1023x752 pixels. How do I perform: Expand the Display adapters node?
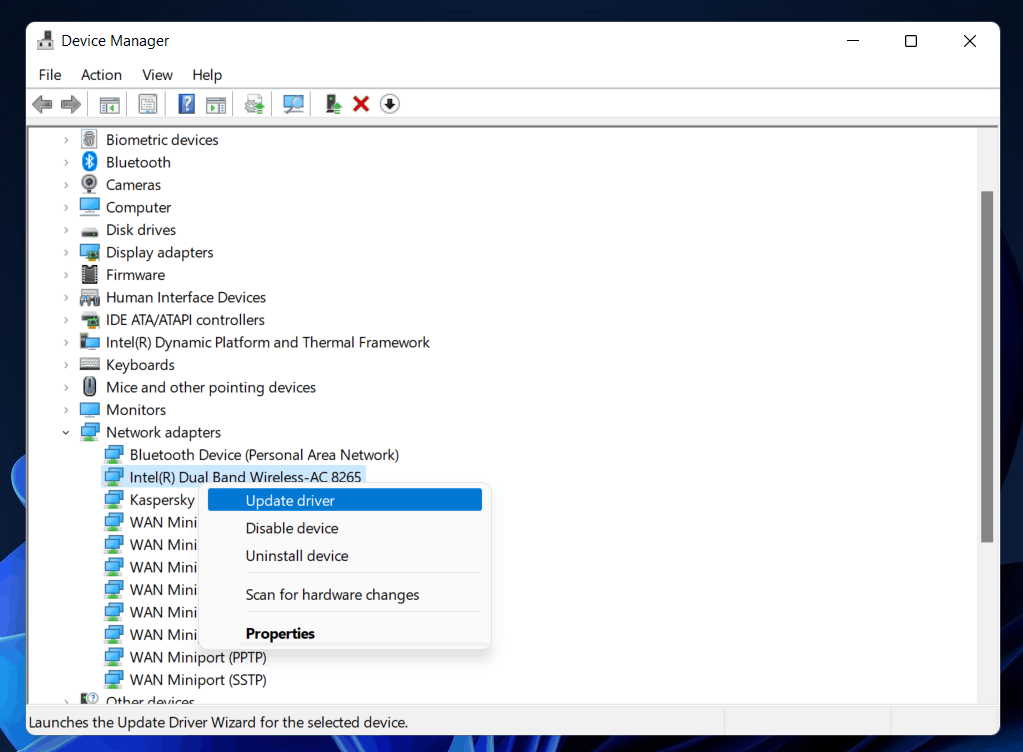(66, 252)
